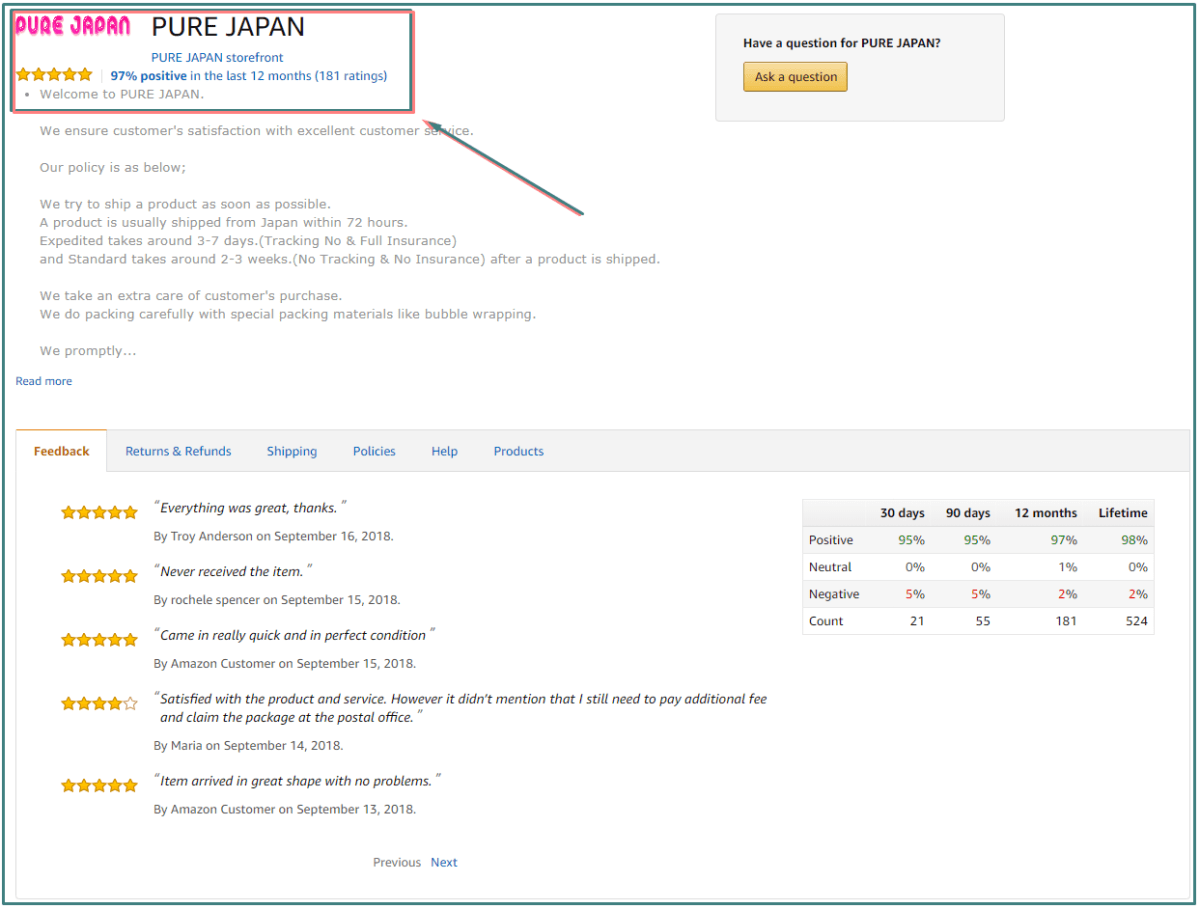Switch to the Returns & Refunds tab
This screenshot has width=1200, height=909.
[178, 451]
